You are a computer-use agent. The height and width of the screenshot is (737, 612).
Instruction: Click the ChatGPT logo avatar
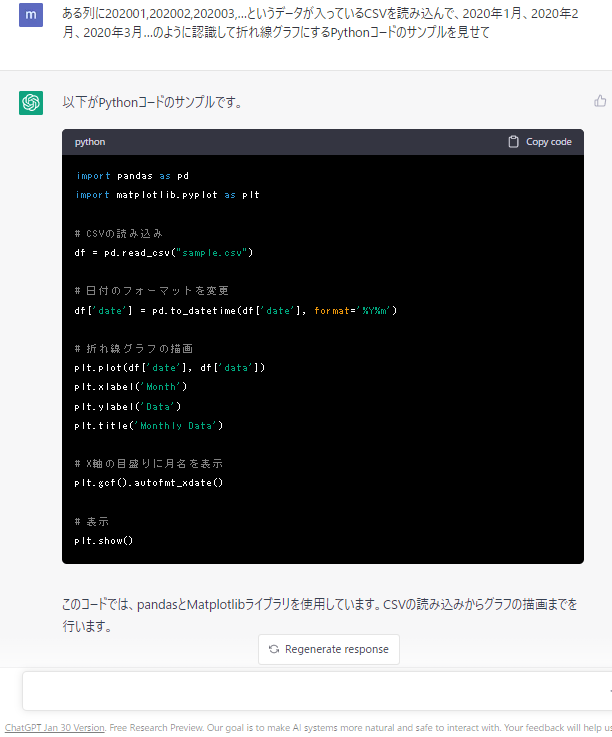pyautogui.click(x=31, y=102)
